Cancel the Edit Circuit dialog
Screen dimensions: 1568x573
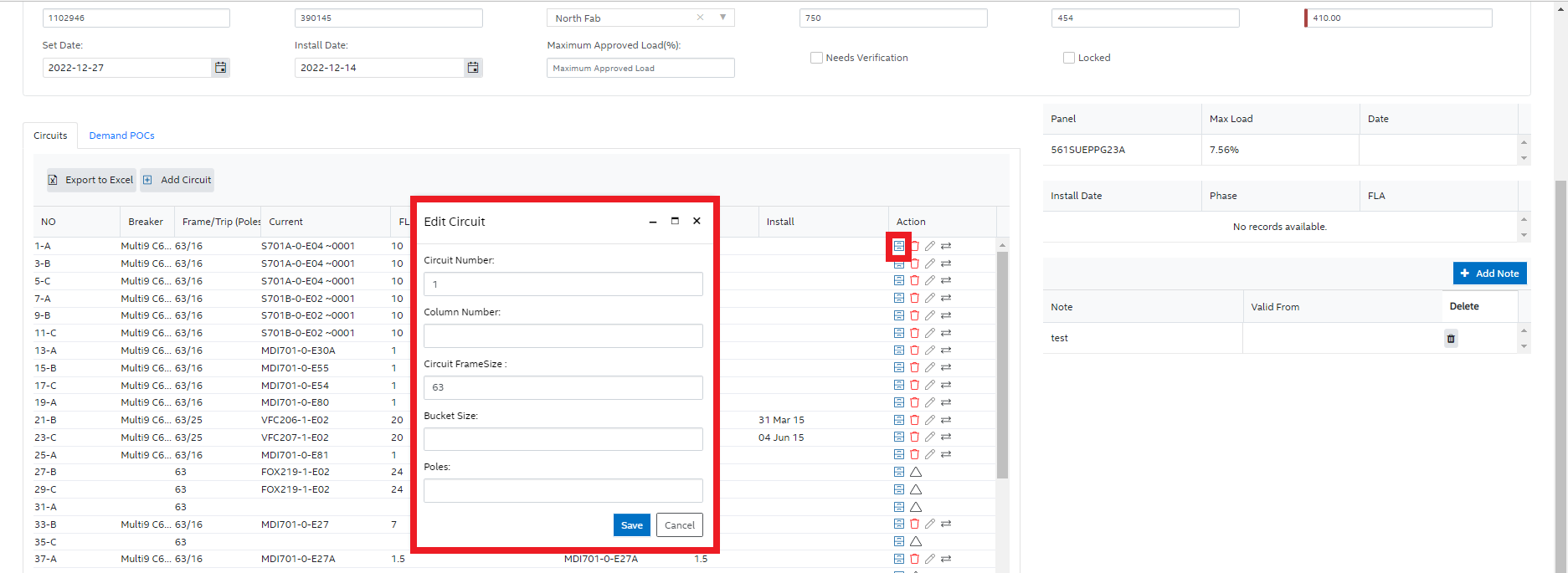(x=679, y=525)
